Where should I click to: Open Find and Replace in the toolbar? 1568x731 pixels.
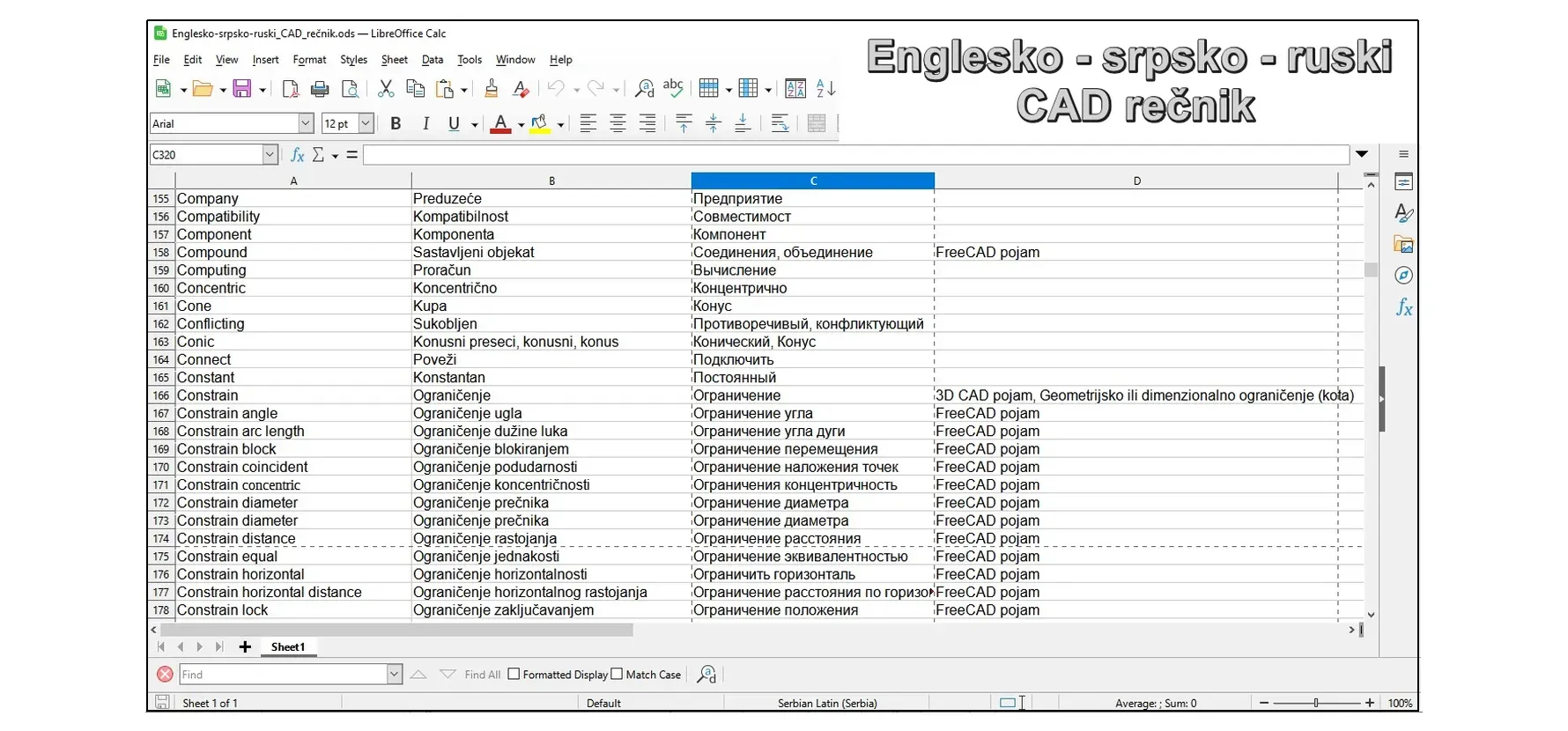644,89
